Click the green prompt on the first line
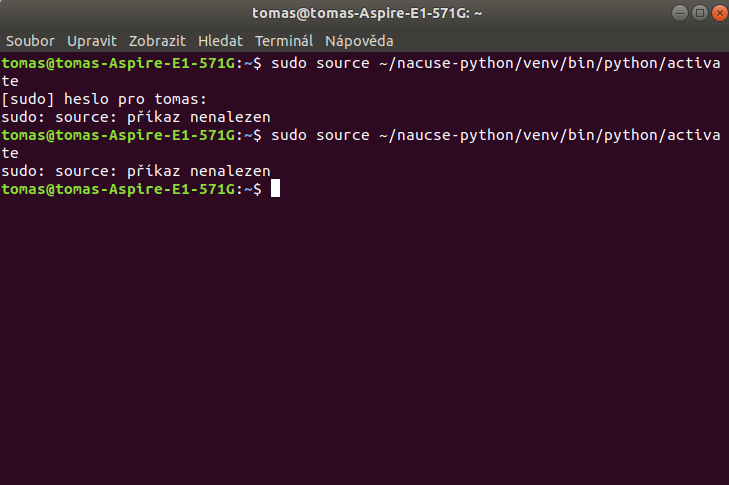 click(x=132, y=63)
